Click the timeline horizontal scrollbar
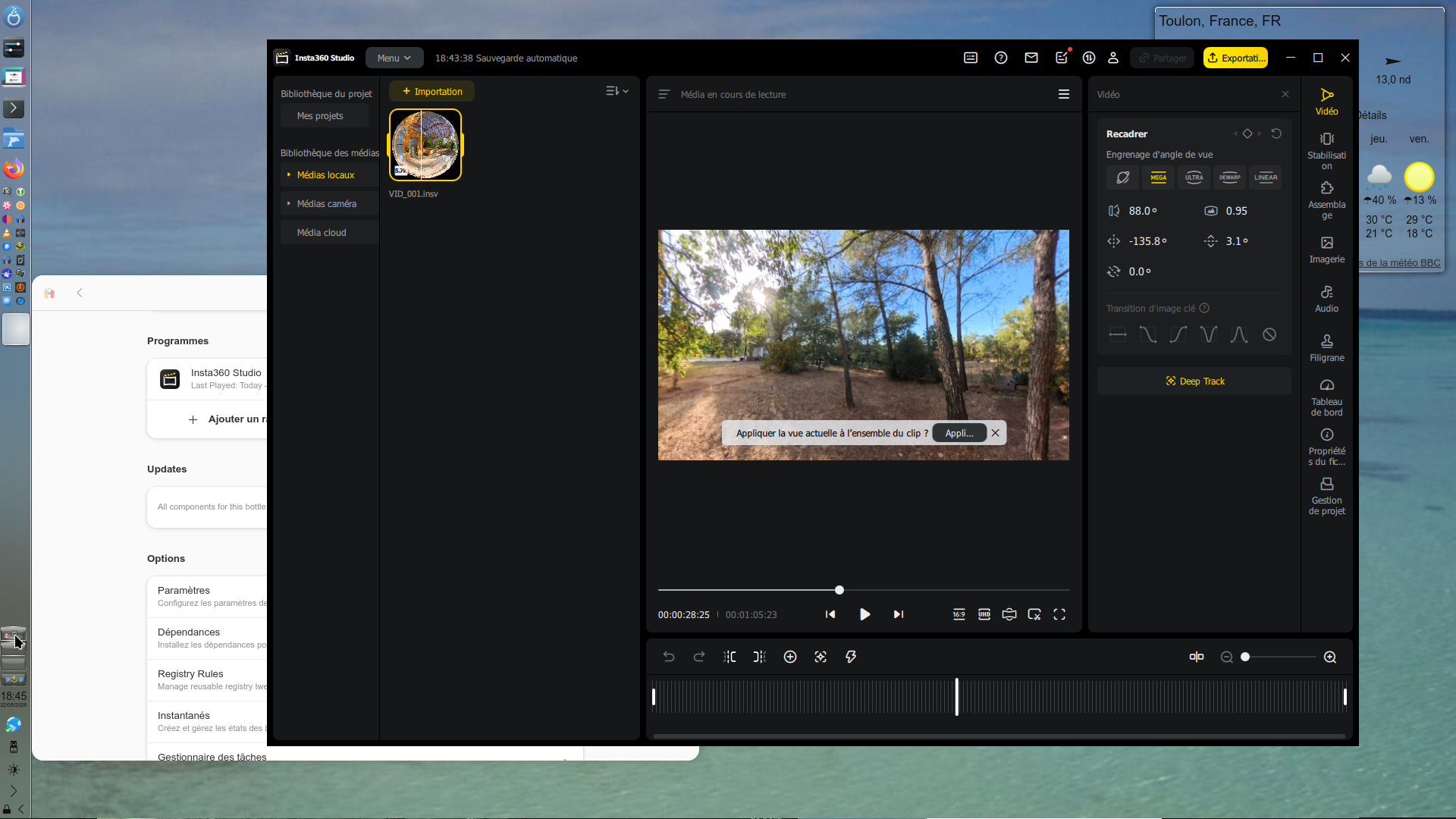Image resolution: width=1456 pixels, height=819 pixels. (x=999, y=736)
